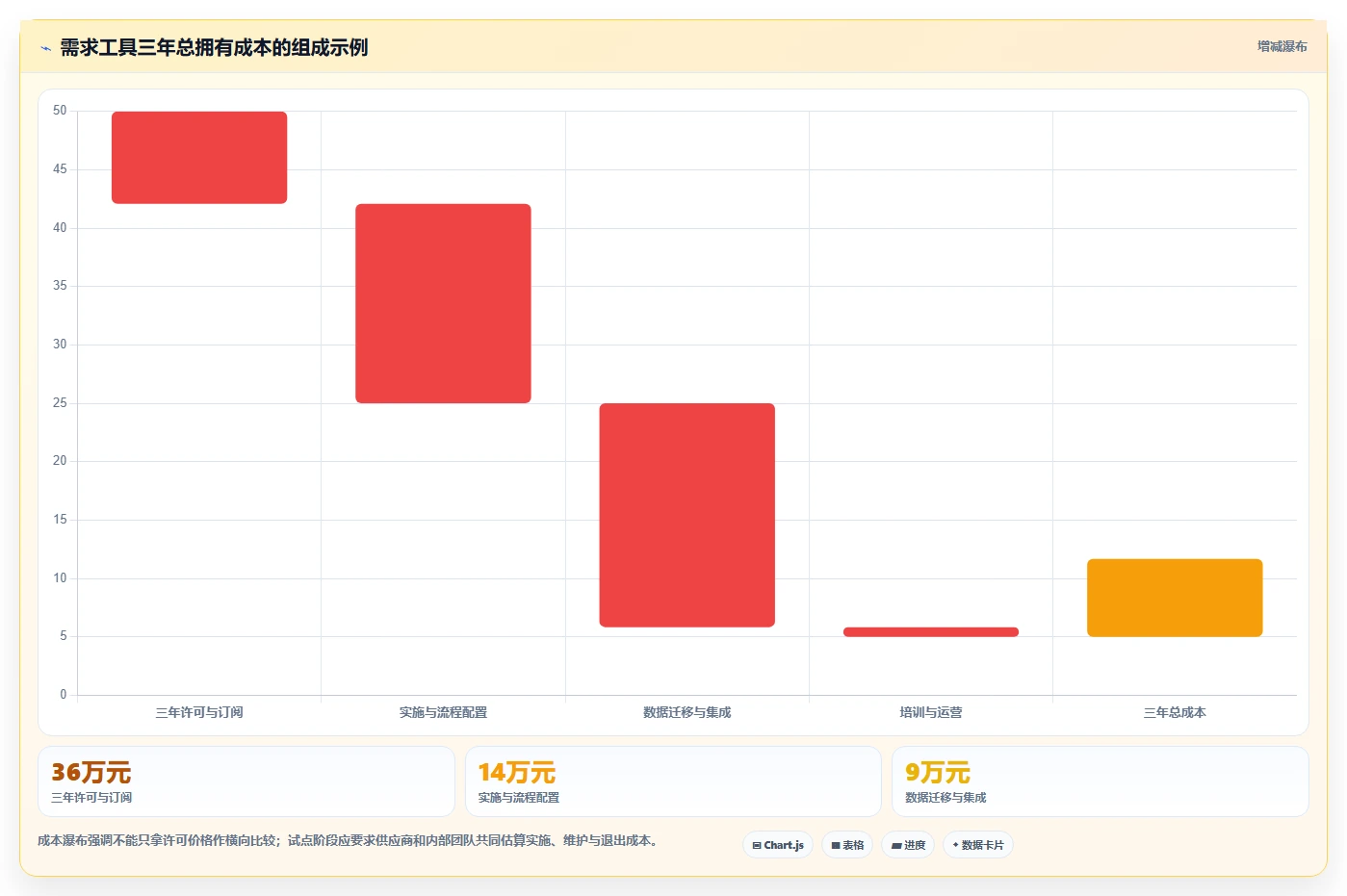Click the 三年总成本 axis label
Viewport: 1347px width, 896px height.
tap(1175, 713)
